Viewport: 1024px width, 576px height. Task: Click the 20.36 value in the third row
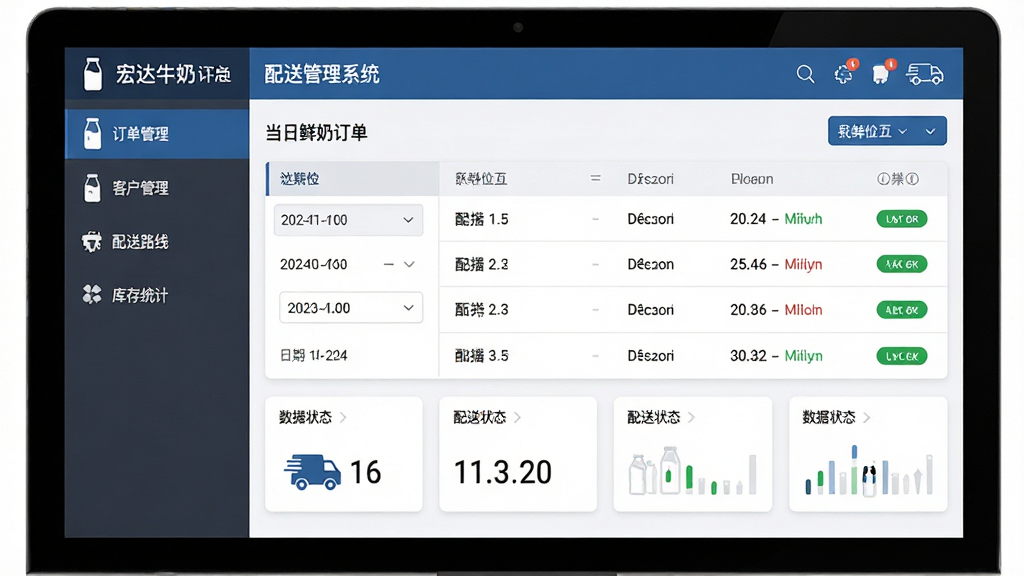click(x=748, y=310)
